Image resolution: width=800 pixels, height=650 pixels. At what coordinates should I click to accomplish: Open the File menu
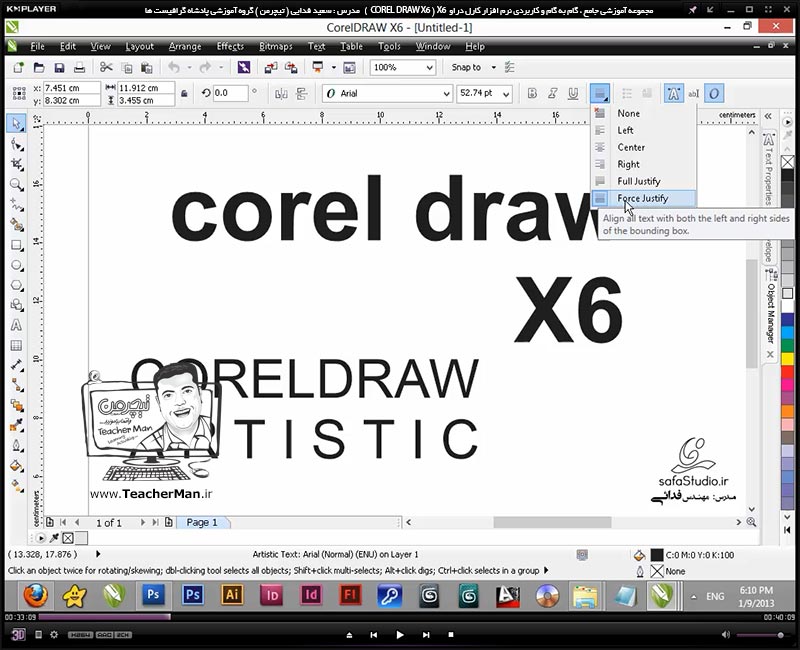click(37, 46)
